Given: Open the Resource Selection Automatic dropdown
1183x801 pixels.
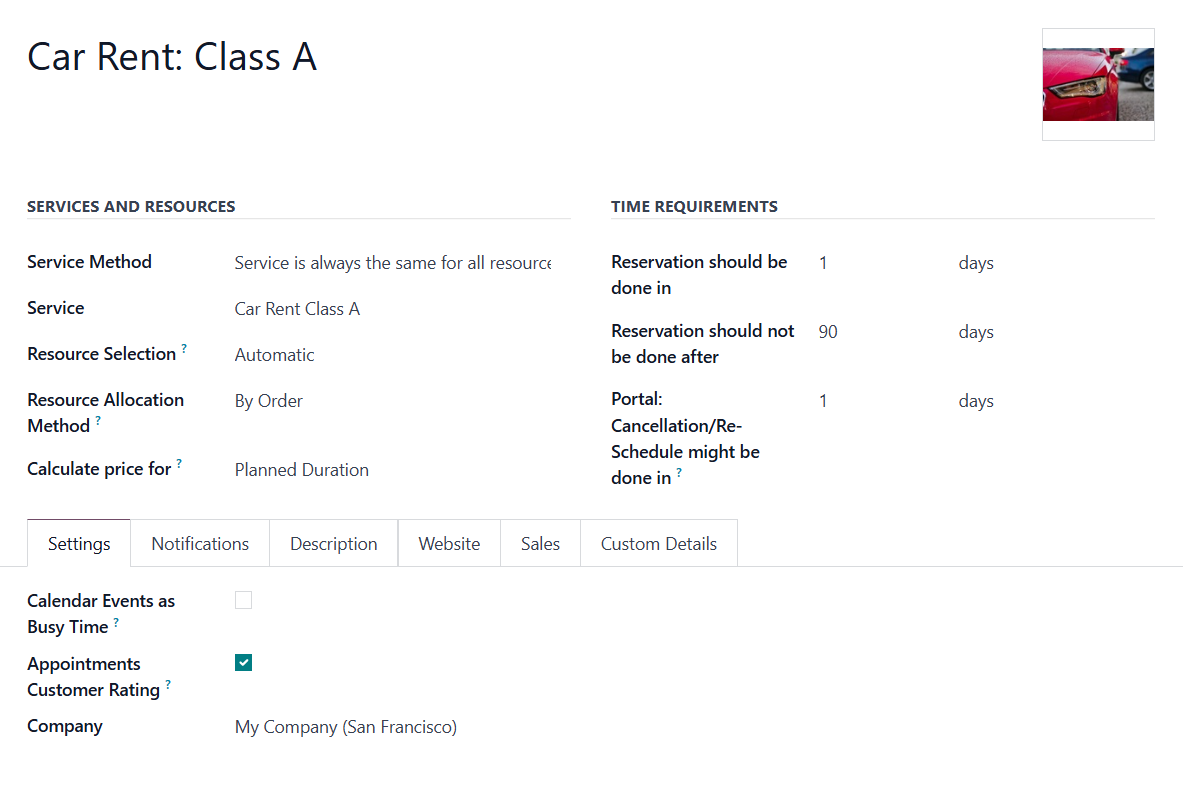Looking at the screenshot, I should (x=393, y=354).
